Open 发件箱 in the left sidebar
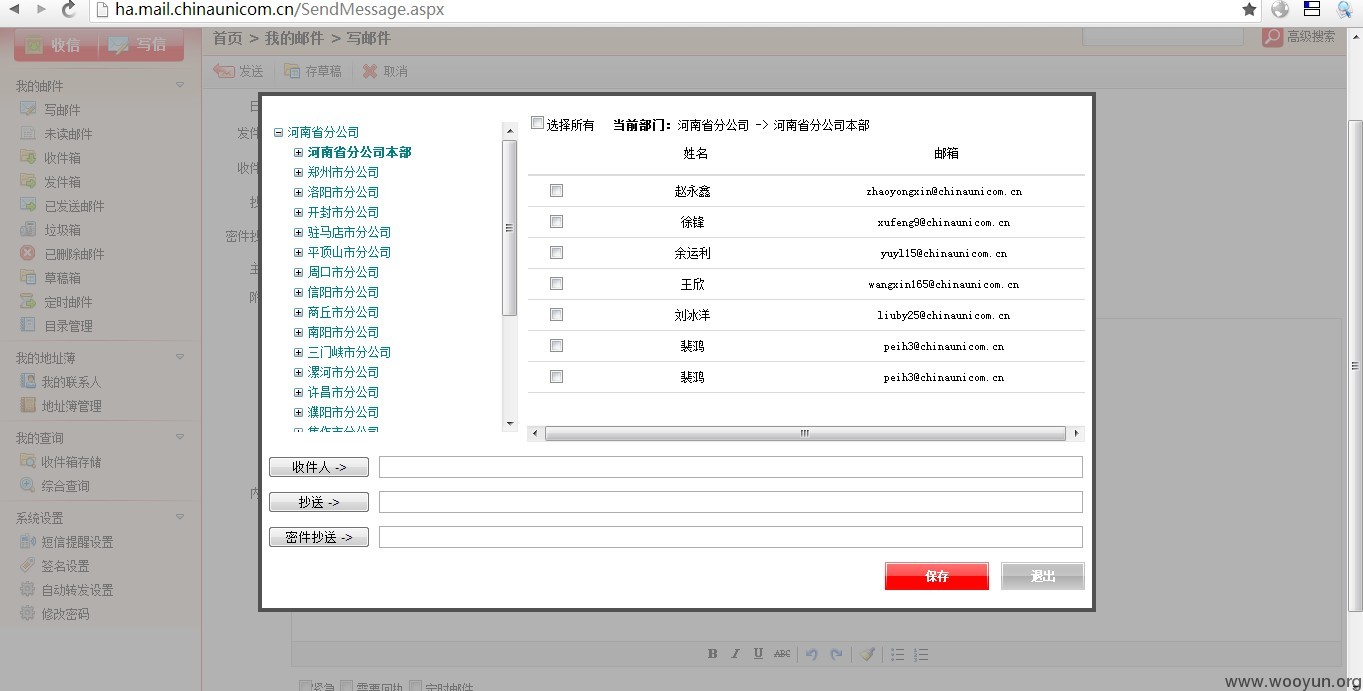Viewport: 1363px width, 691px height. [62, 182]
